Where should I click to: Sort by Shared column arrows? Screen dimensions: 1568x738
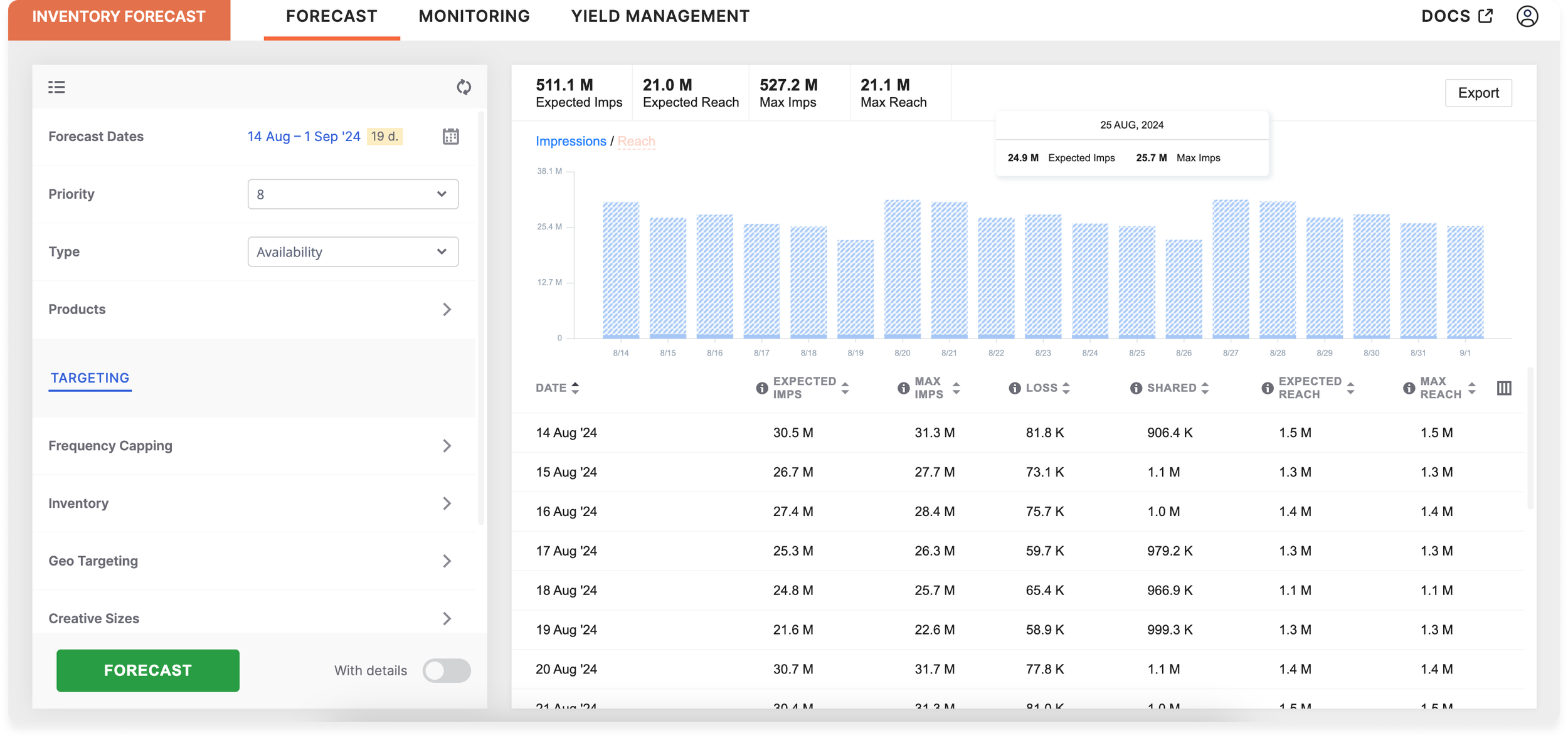coord(1205,388)
